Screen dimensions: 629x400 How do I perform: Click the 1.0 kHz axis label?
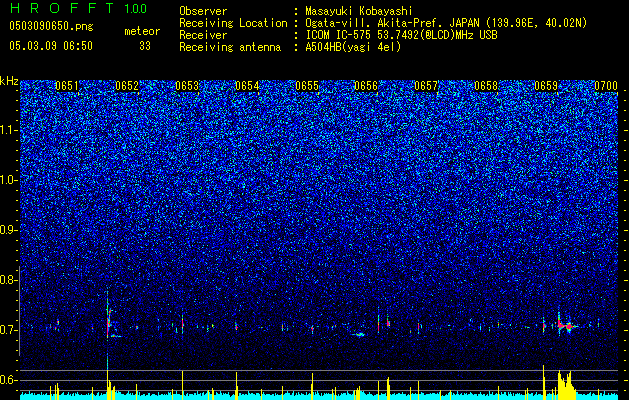(x=9, y=180)
